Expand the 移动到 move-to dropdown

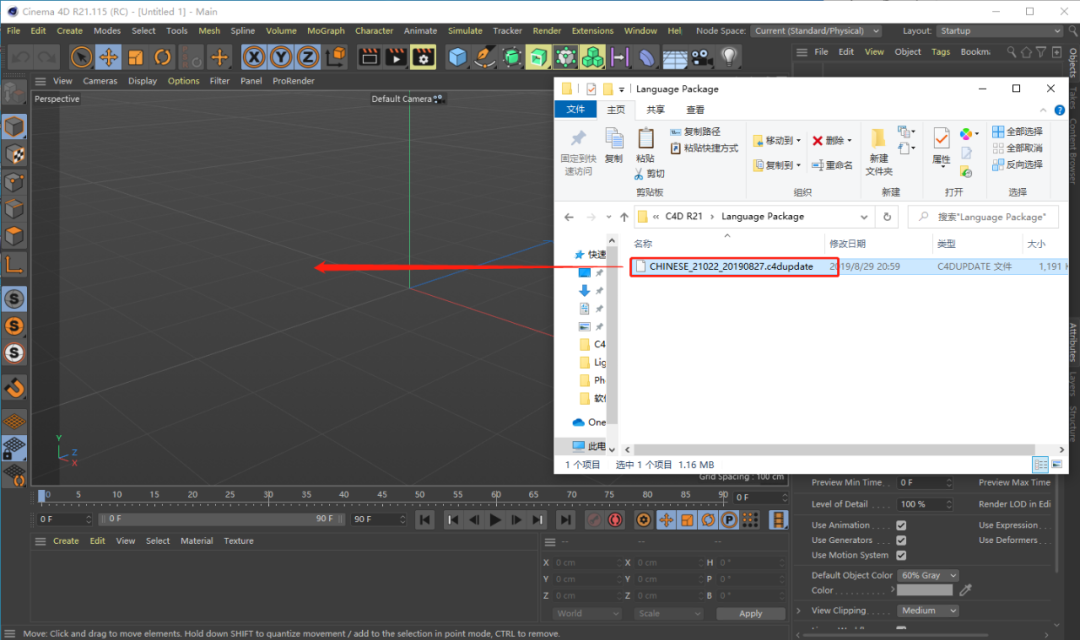coord(799,141)
